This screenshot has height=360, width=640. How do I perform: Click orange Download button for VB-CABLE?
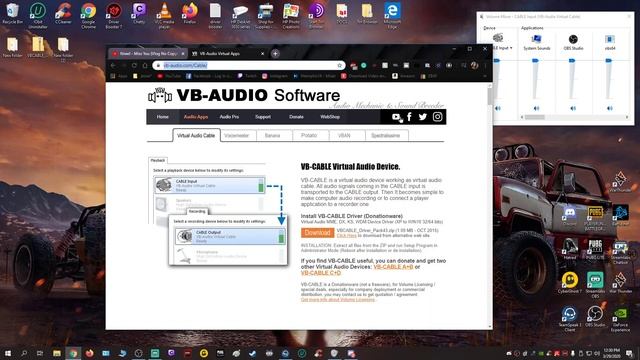(317, 233)
